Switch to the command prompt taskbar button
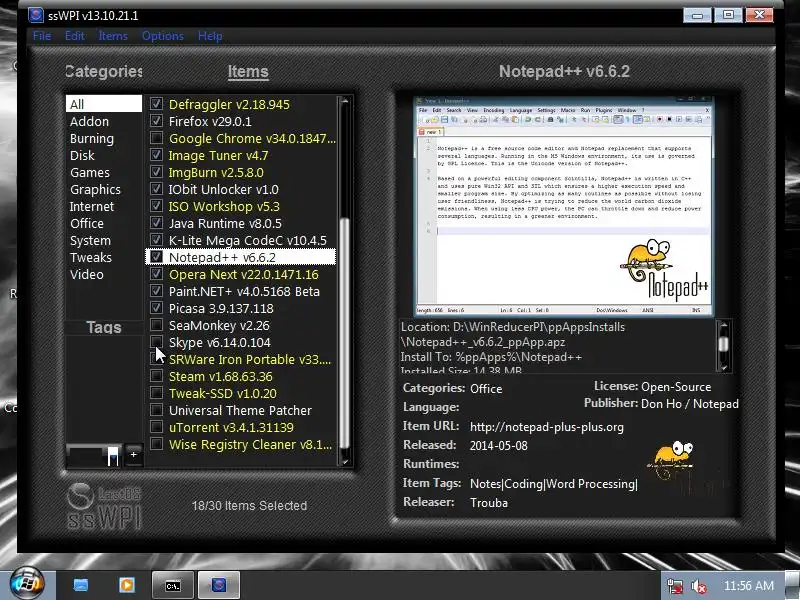800x600 pixels. pyautogui.click(x=173, y=585)
